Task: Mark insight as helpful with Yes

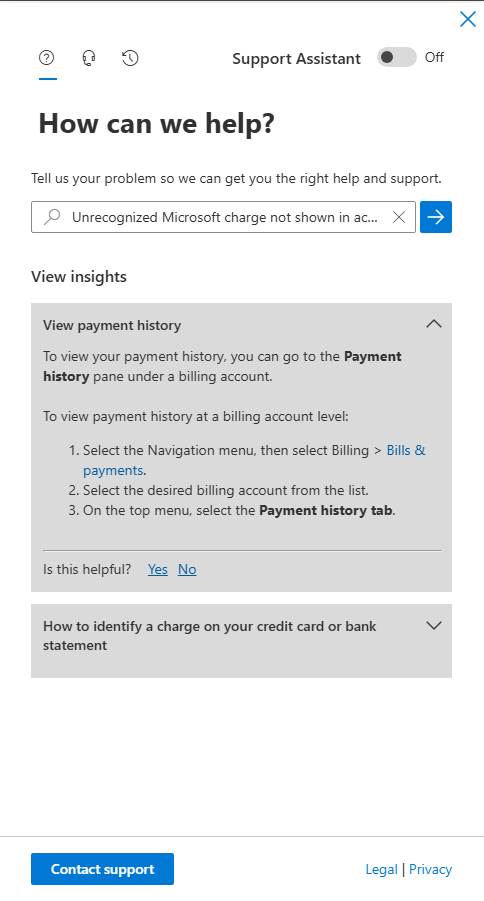Action: click(158, 569)
